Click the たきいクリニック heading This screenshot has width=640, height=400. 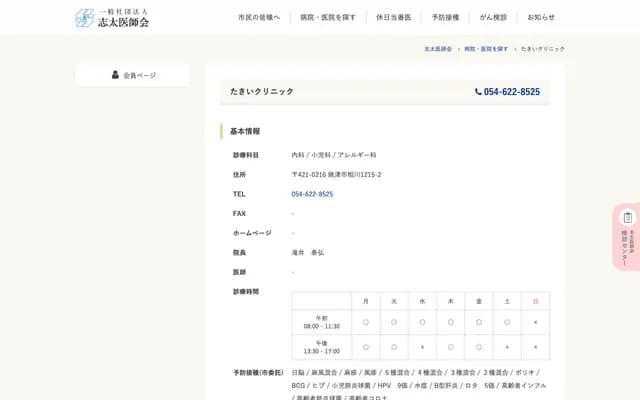[262, 92]
